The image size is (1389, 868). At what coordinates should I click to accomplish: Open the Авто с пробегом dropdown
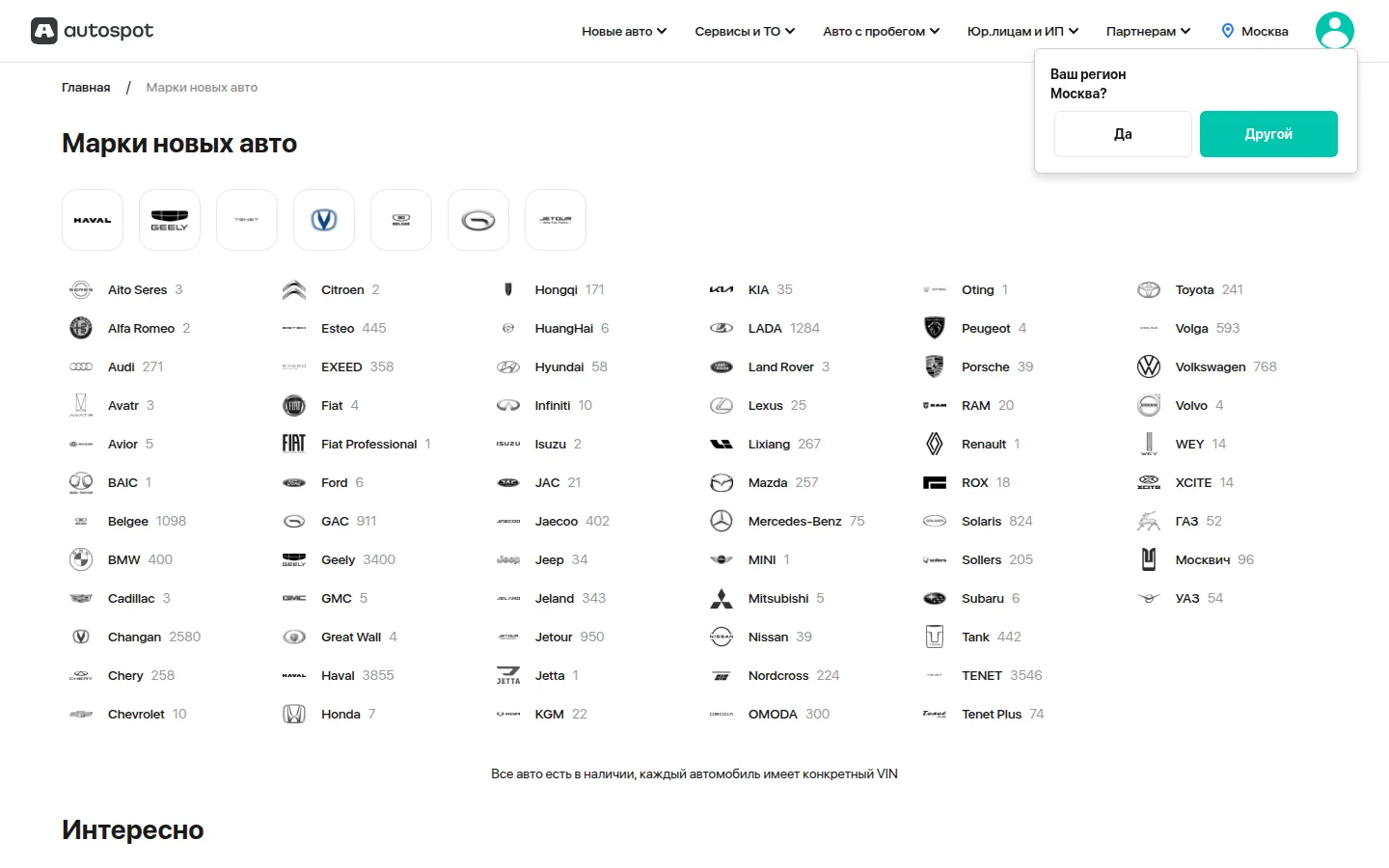[882, 31]
